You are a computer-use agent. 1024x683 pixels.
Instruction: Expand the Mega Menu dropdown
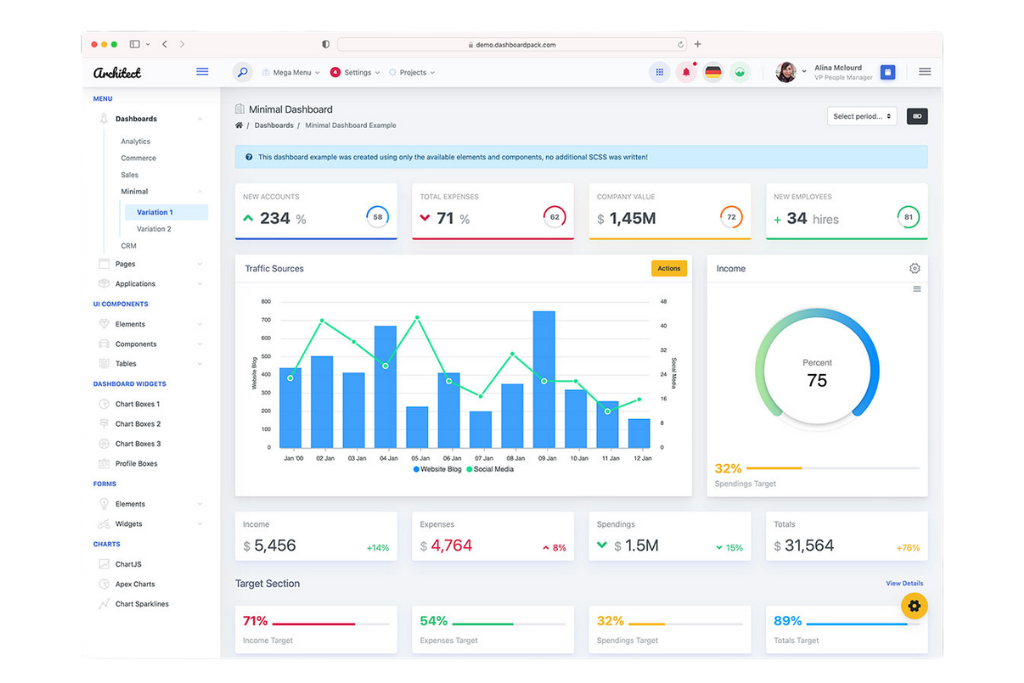[291, 73]
